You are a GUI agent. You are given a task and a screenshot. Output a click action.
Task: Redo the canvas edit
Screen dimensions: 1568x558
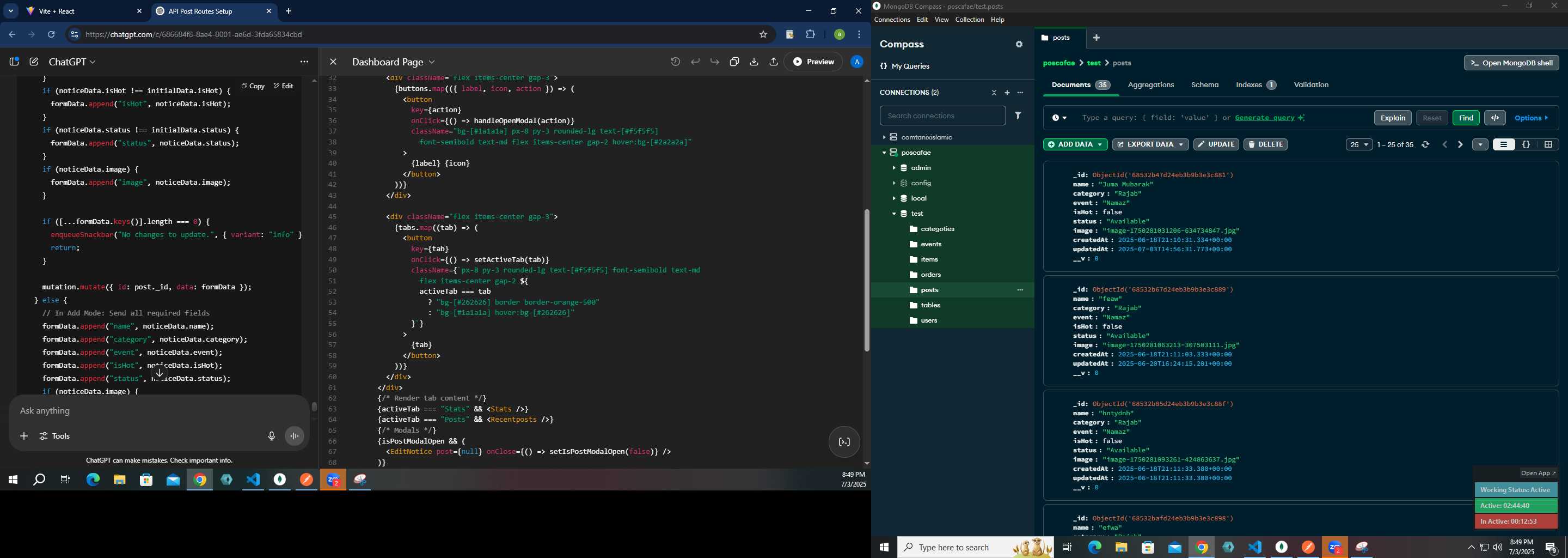pos(715,62)
